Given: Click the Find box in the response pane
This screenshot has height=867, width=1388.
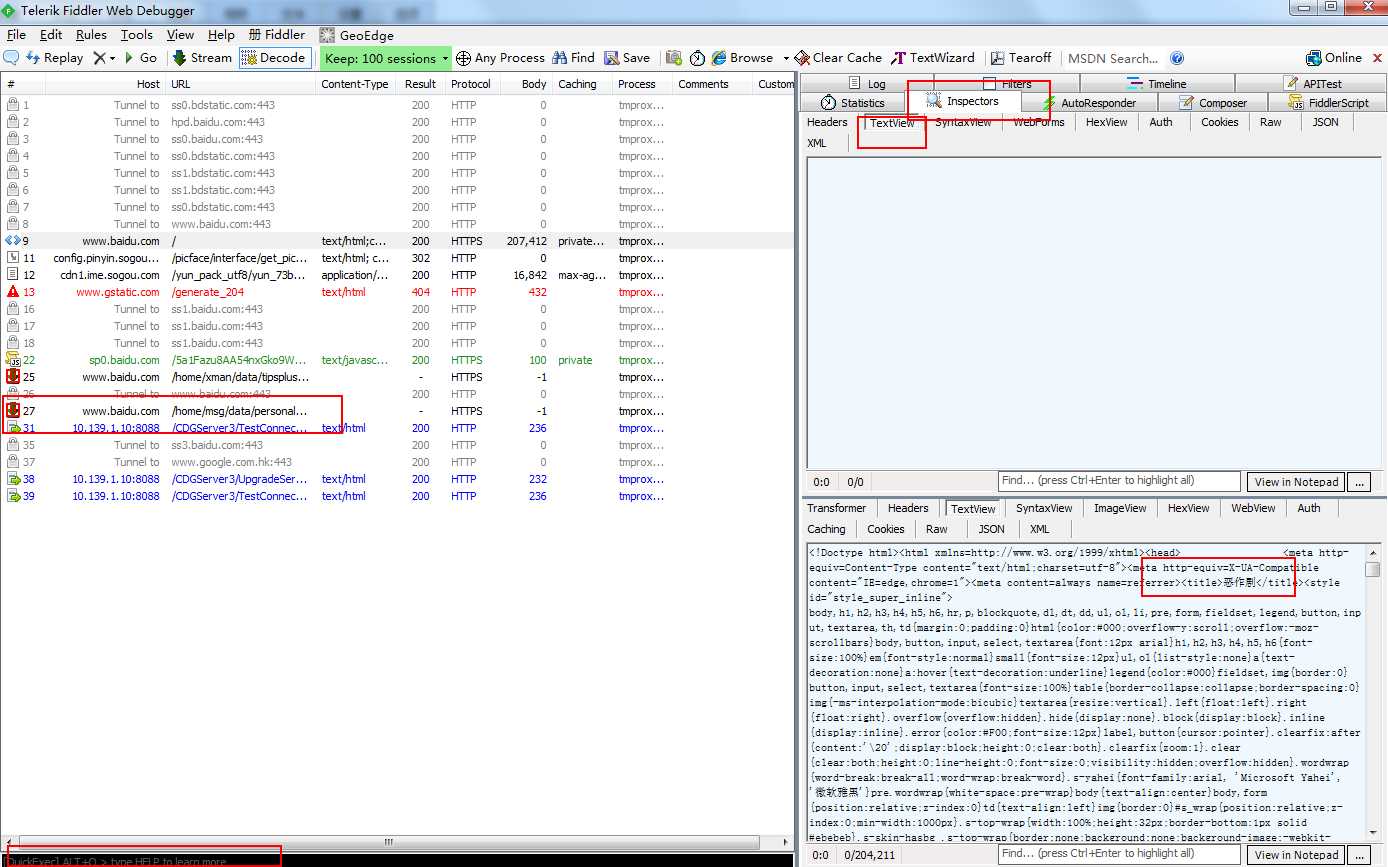Looking at the screenshot, I should click(x=1119, y=854).
